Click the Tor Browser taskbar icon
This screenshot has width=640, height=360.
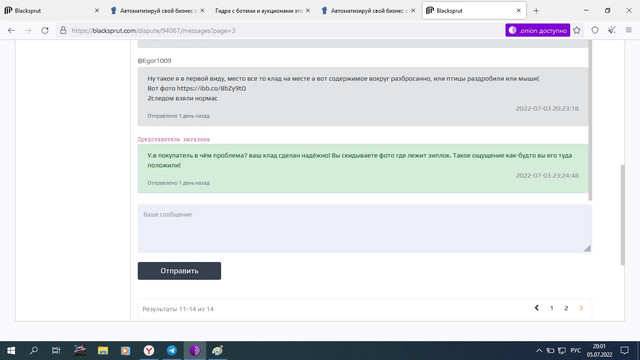pyautogui.click(x=195, y=351)
